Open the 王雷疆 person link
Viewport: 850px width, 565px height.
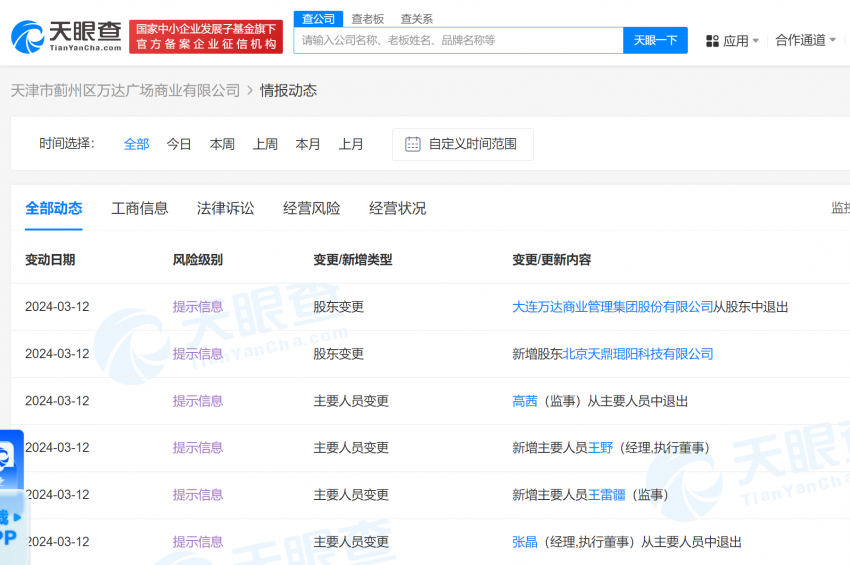[607, 495]
